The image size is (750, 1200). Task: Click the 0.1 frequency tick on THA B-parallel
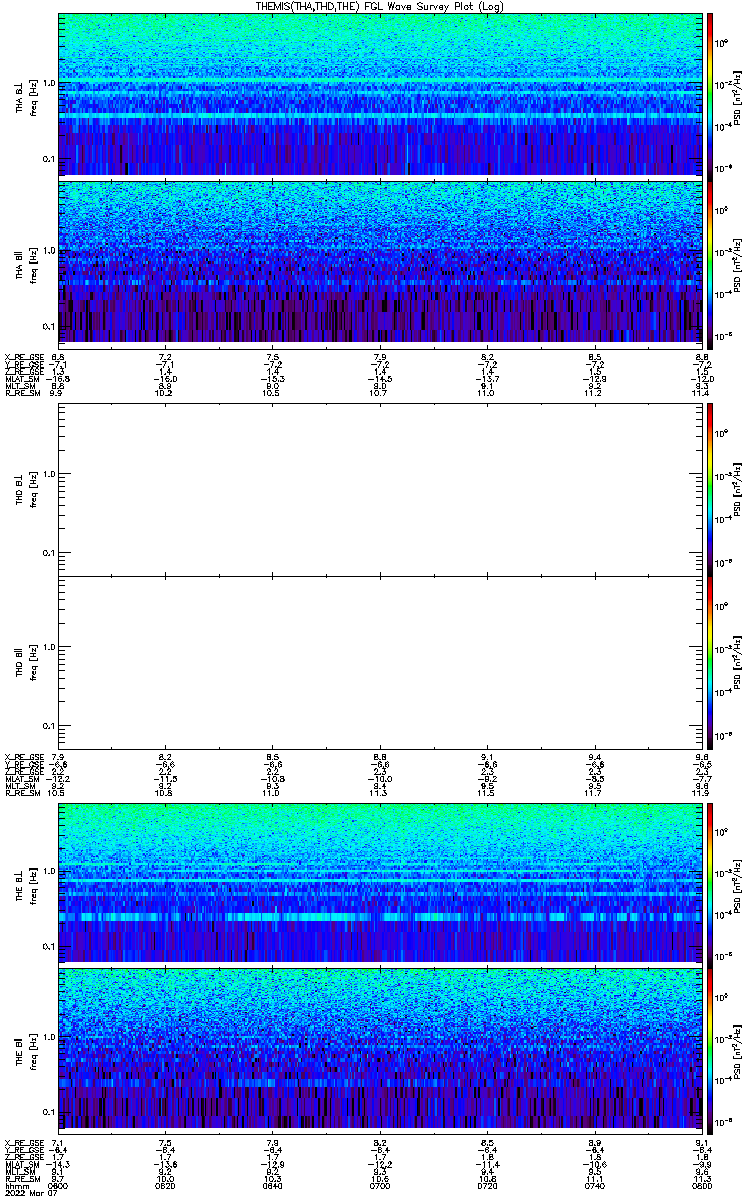(48, 326)
